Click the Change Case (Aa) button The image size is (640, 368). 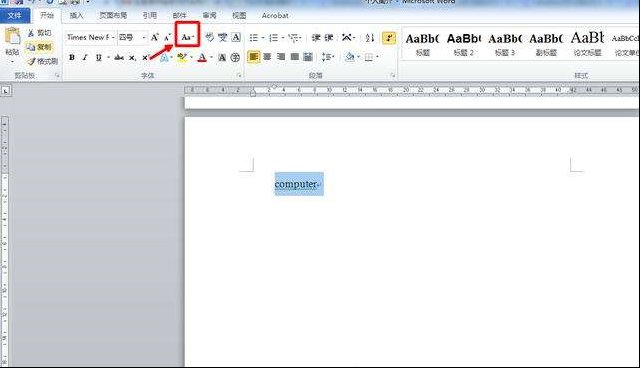pyautogui.click(x=187, y=38)
